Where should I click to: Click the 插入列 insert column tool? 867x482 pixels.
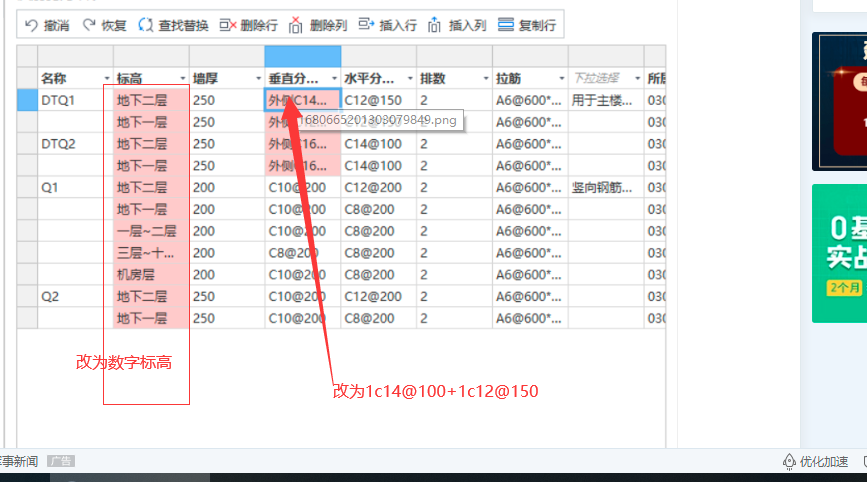point(457,25)
